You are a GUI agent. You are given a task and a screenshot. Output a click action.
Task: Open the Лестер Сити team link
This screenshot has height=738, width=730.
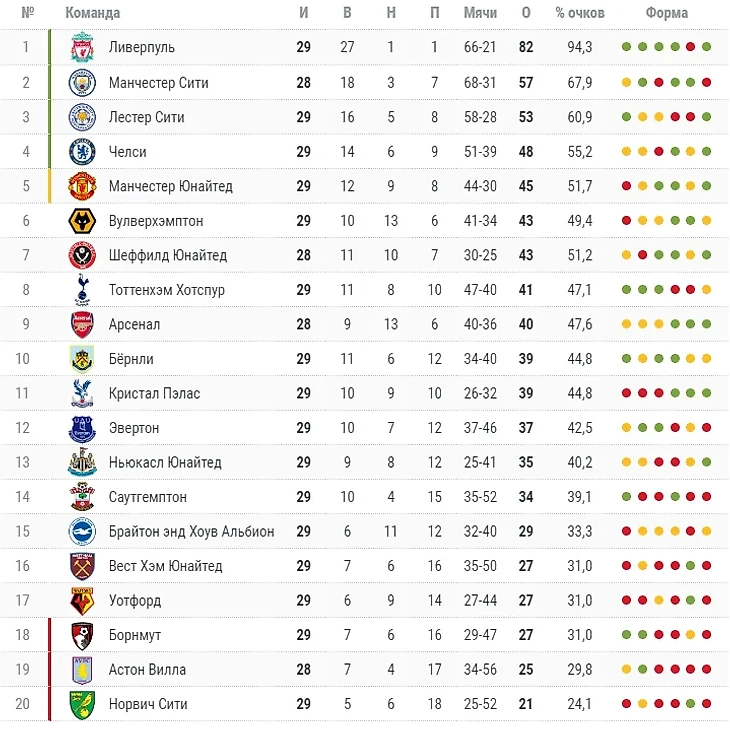click(146, 117)
